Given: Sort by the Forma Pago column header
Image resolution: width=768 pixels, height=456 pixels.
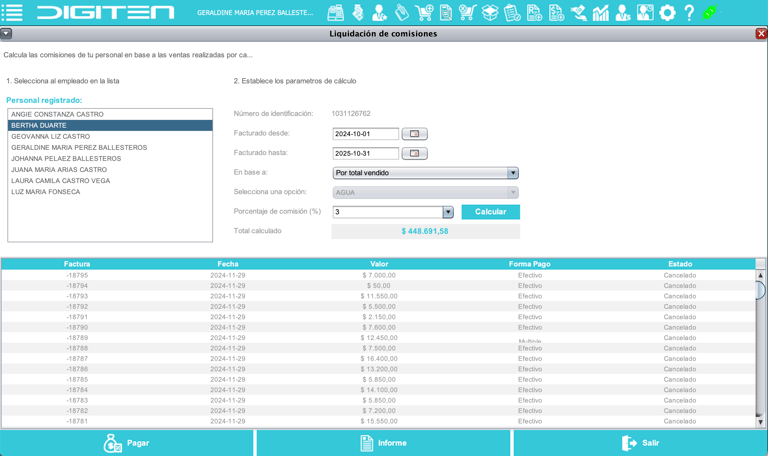Looking at the screenshot, I should (x=529, y=264).
